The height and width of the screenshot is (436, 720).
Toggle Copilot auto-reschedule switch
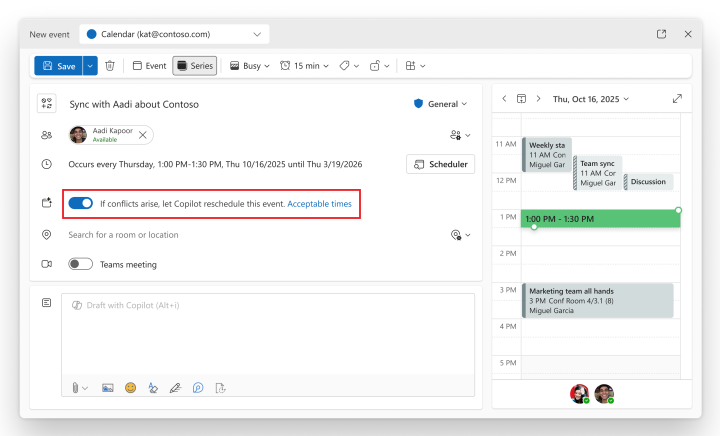point(81,203)
